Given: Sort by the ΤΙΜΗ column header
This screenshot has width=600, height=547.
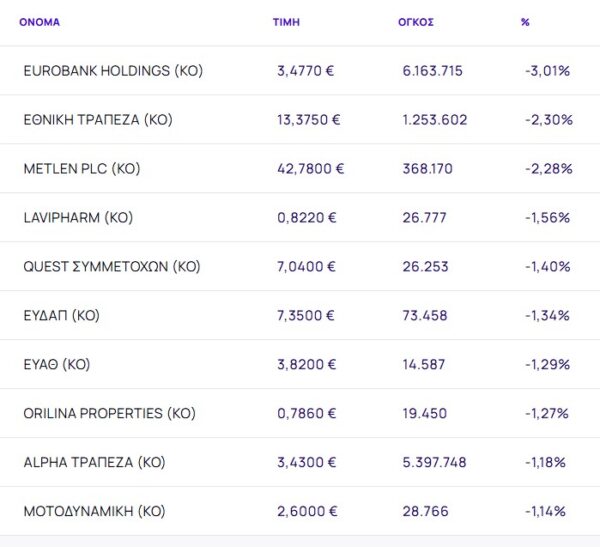Looking at the screenshot, I should [286, 21].
